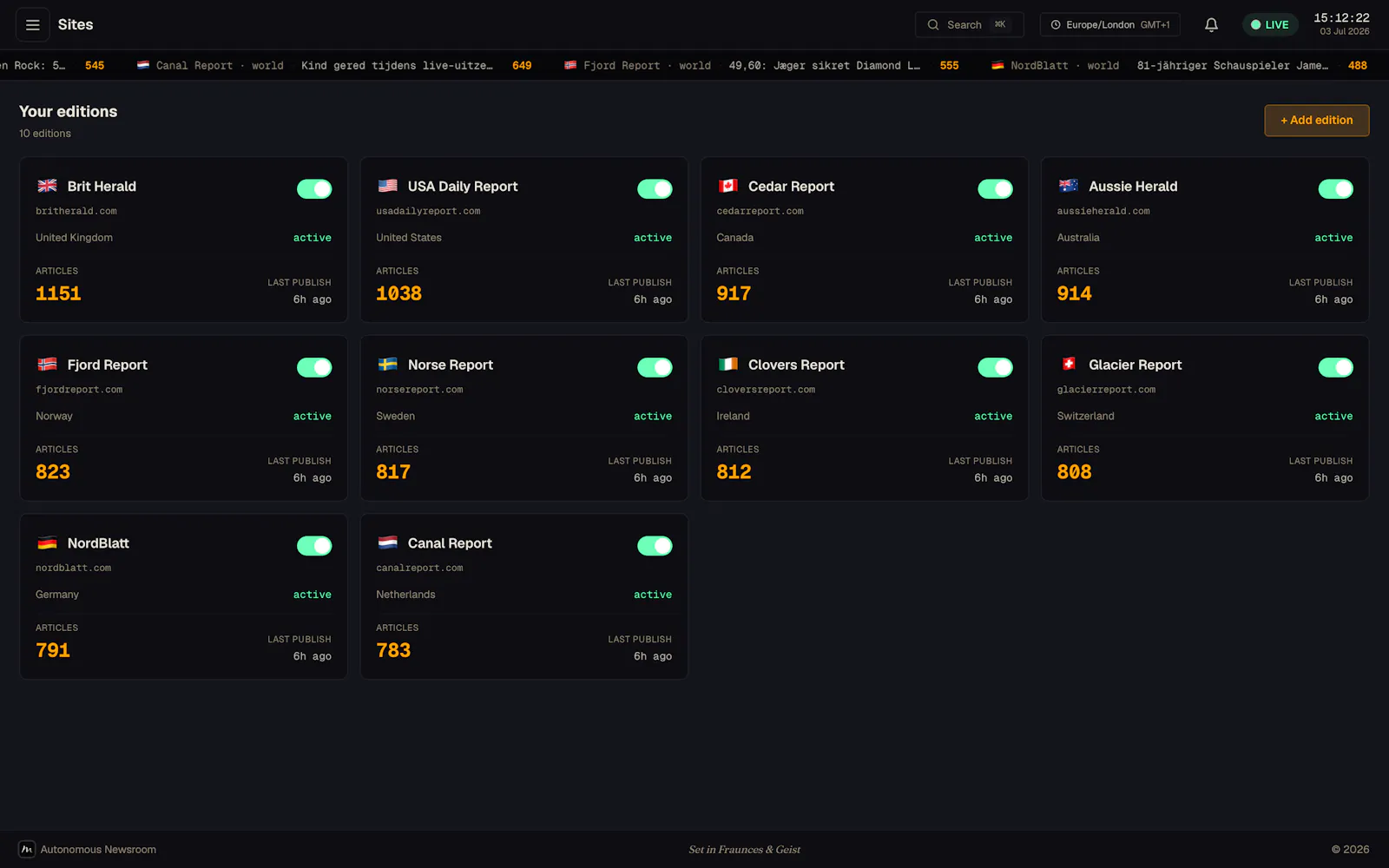Click the 10 editions count label
This screenshot has width=1389, height=868.
45,134
